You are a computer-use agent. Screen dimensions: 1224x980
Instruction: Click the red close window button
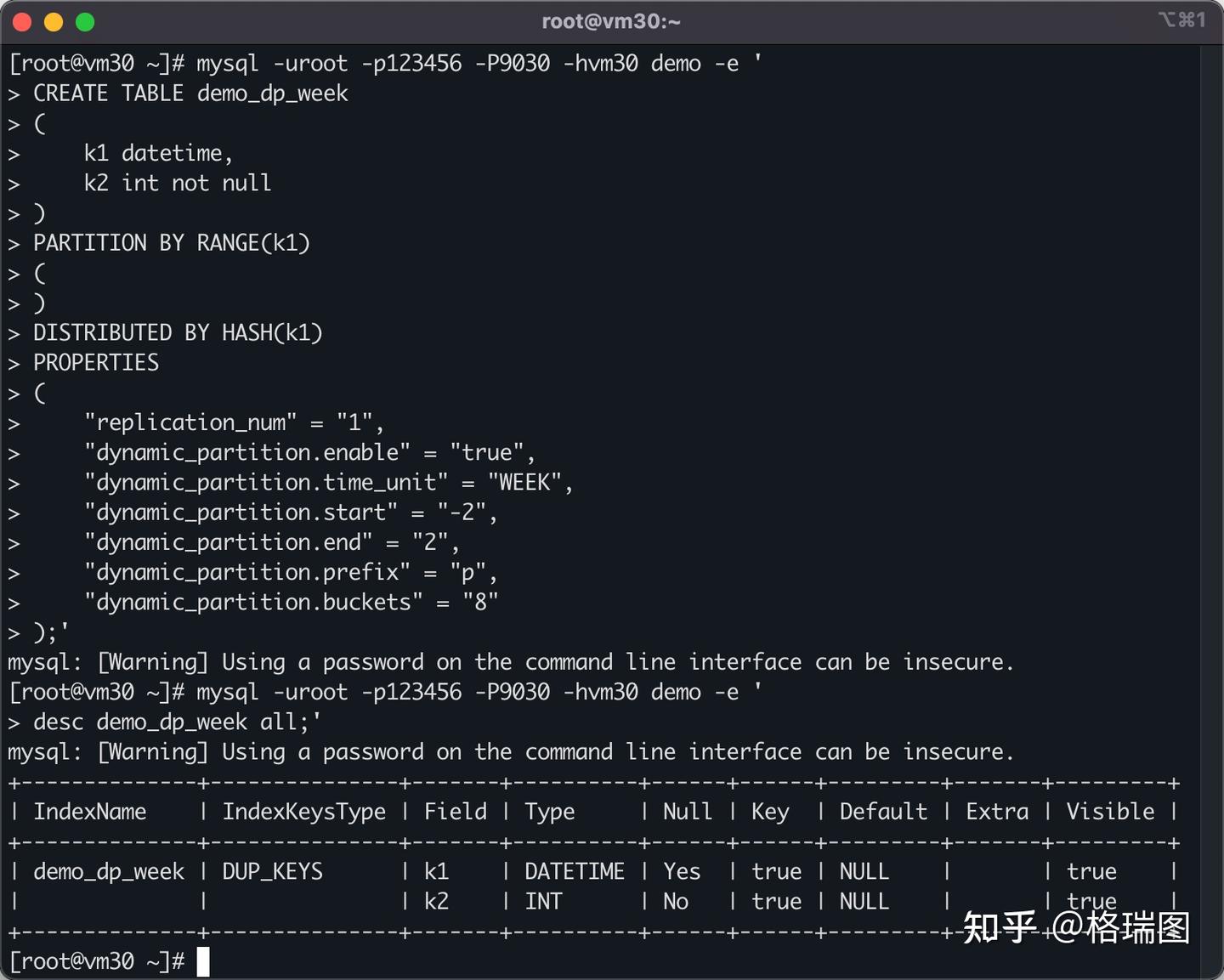[23, 22]
